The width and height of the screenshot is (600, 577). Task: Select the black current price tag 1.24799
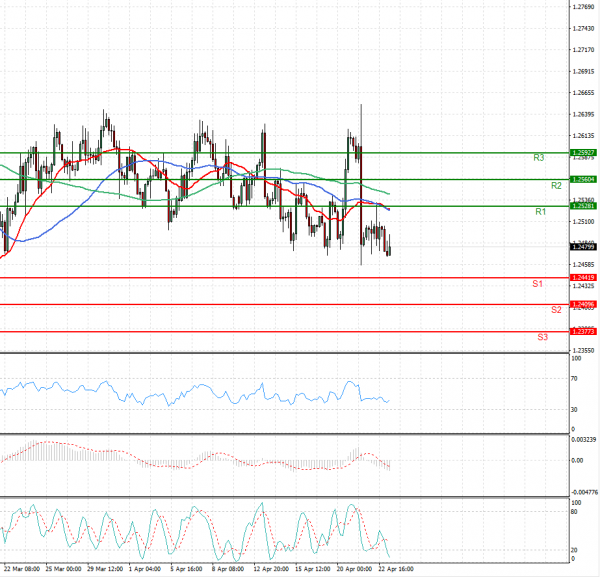[x=583, y=247]
